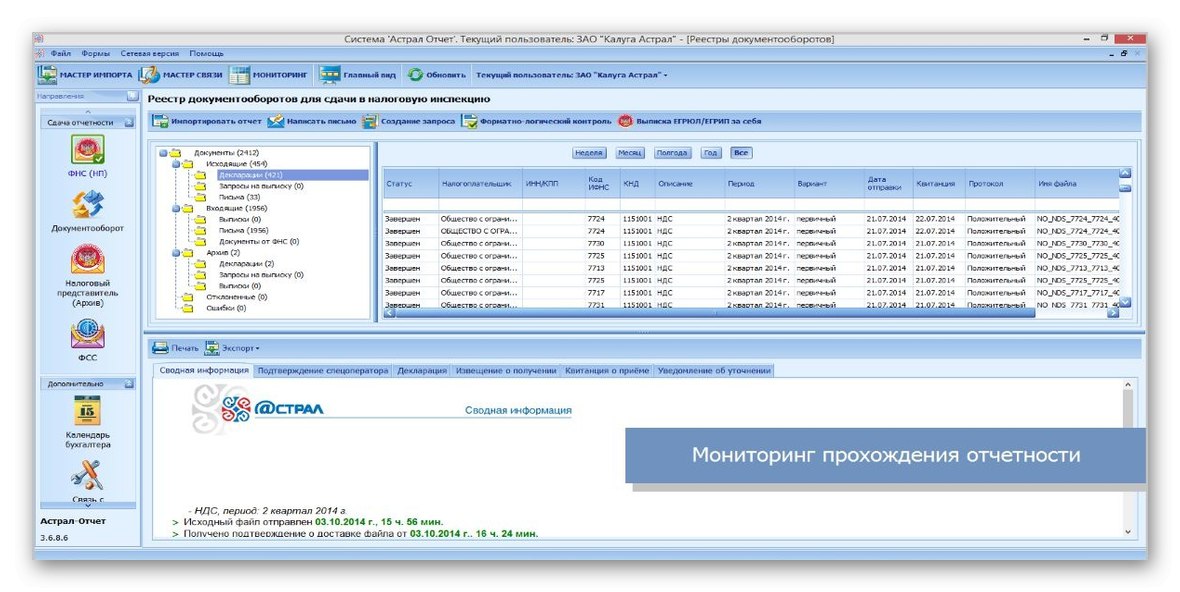The width and height of the screenshot is (1180, 592).
Task: Open Мониторинг from the main toolbar
Action: coord(269,75)
